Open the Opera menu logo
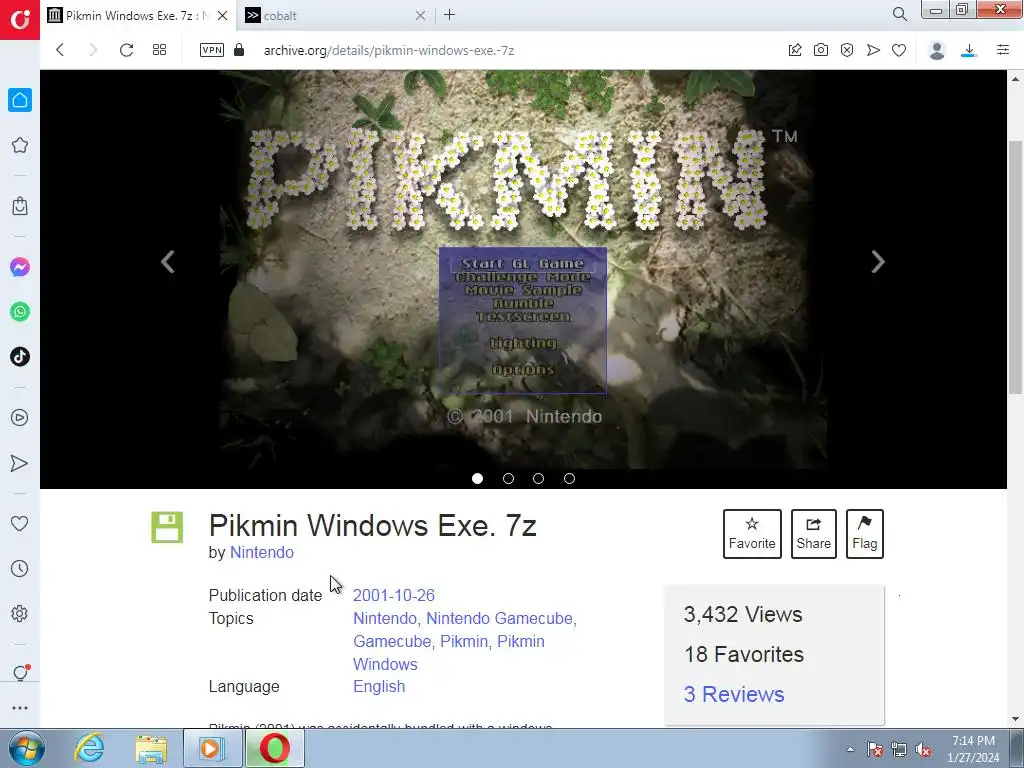Image resolution: width=1024 pixels, height=768 pixels. pyautogui.click(x=20, y=20)
